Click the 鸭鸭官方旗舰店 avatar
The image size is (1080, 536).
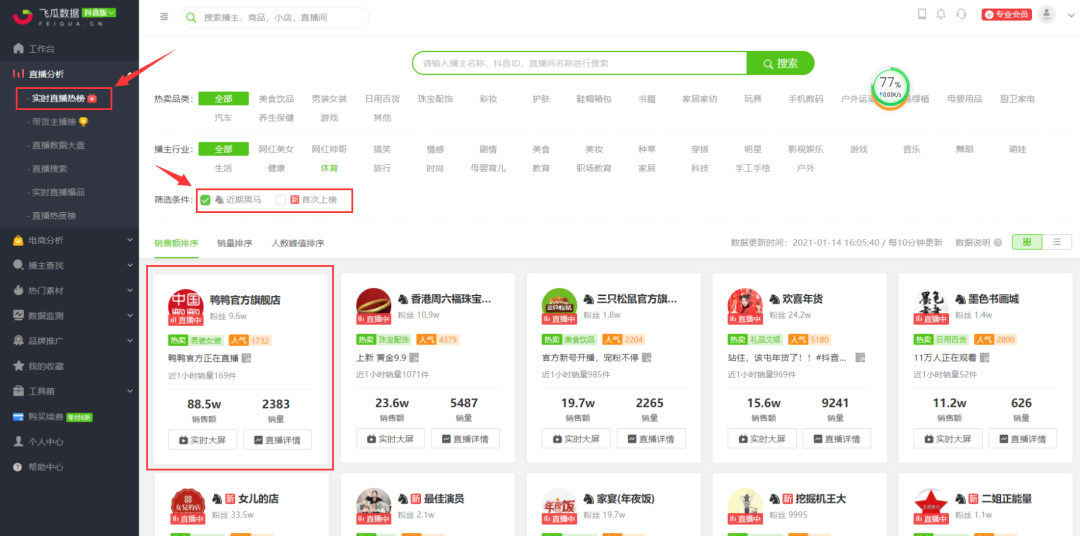pos(185,307)
